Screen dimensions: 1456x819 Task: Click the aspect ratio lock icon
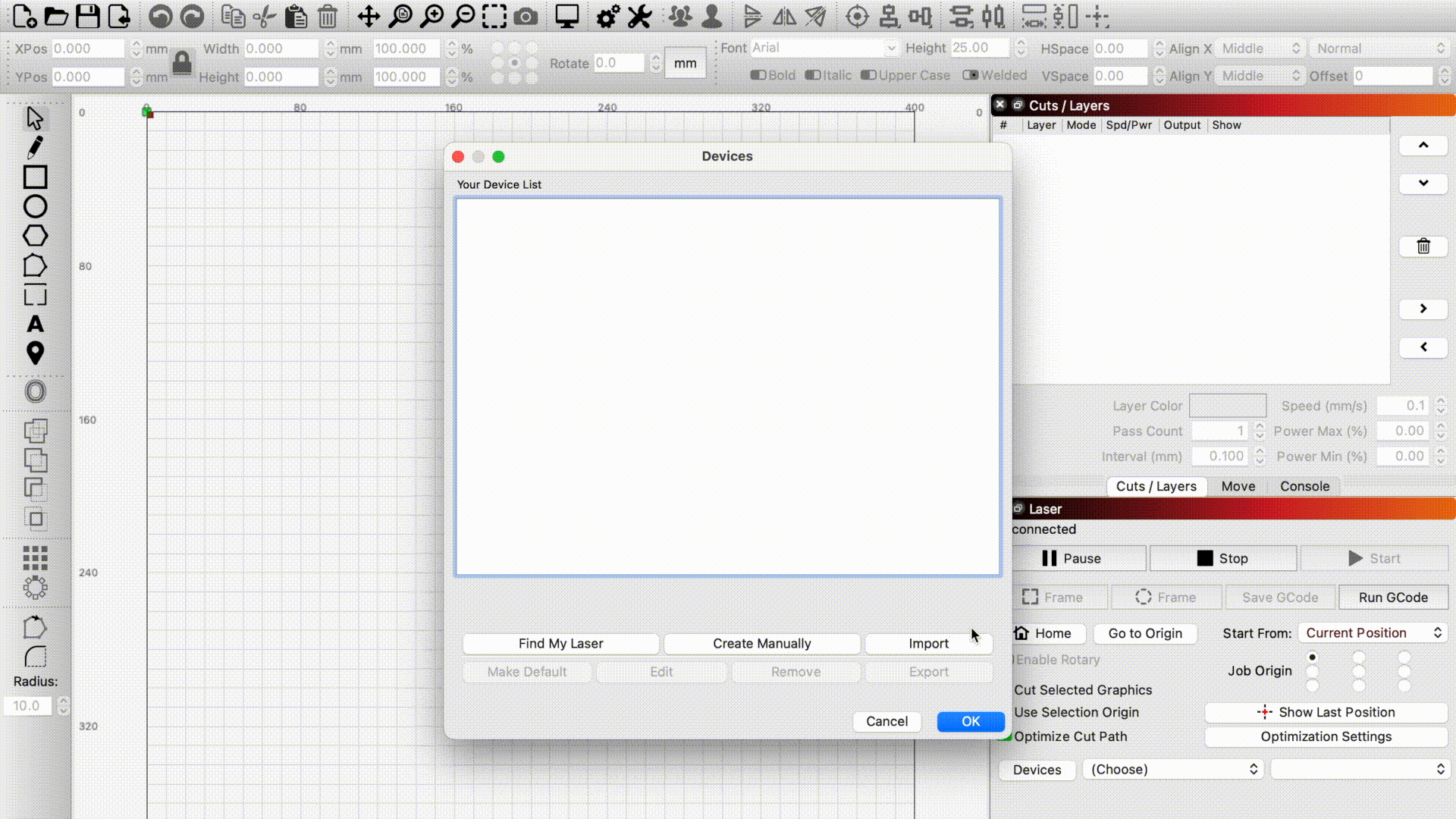click(182, 62)
